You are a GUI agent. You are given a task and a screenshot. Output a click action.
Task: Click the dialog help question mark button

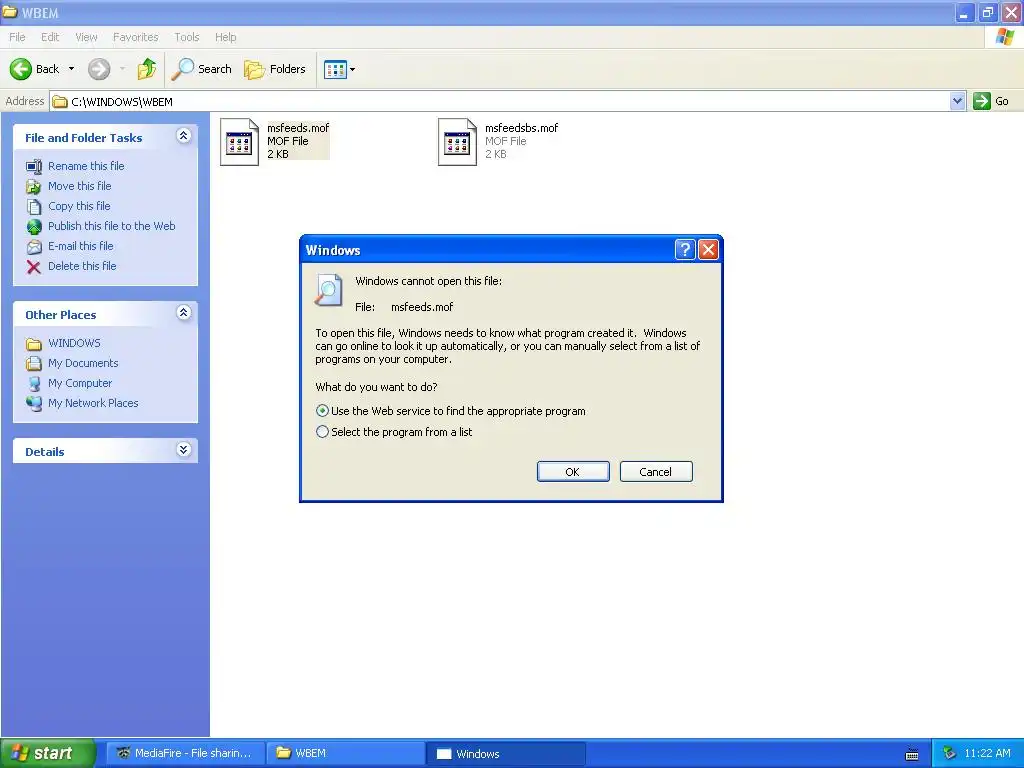(684, 249)
